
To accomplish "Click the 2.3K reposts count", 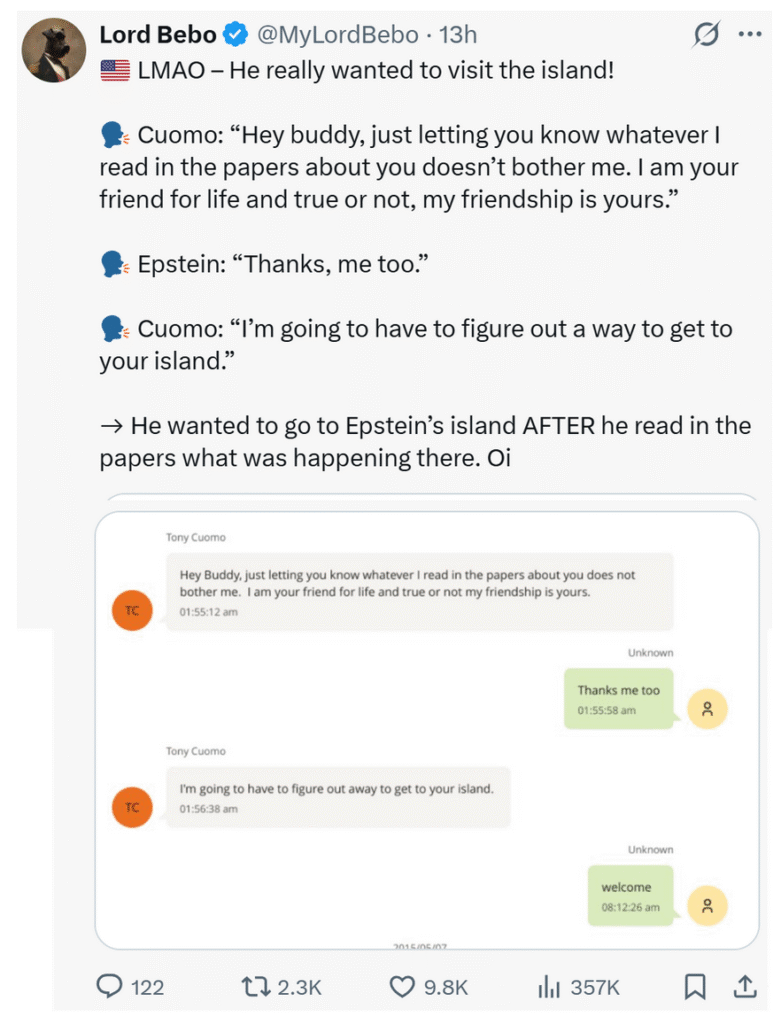I will 299,987.
